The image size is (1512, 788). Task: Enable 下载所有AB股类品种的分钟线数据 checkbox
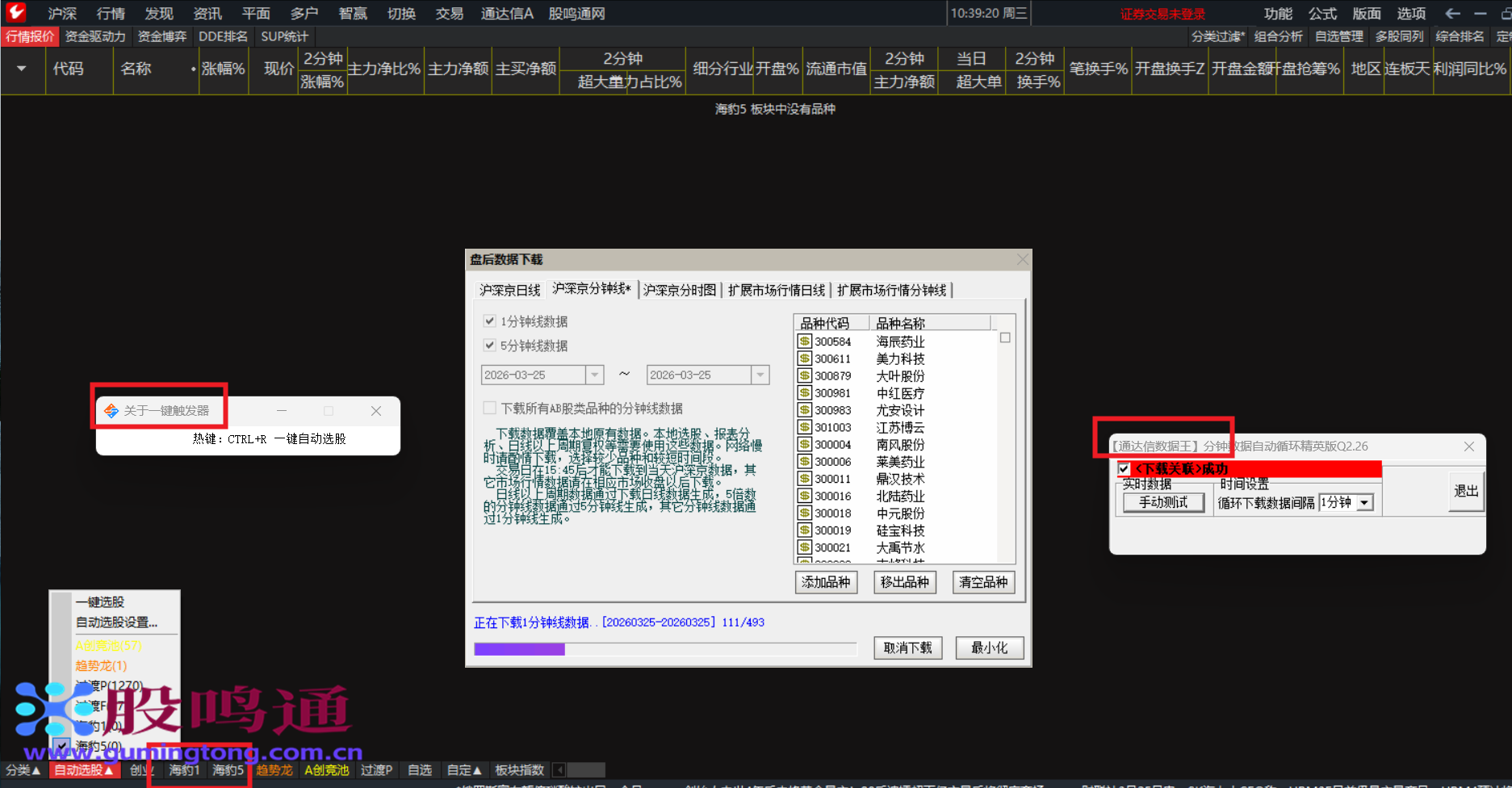point(489,408)
